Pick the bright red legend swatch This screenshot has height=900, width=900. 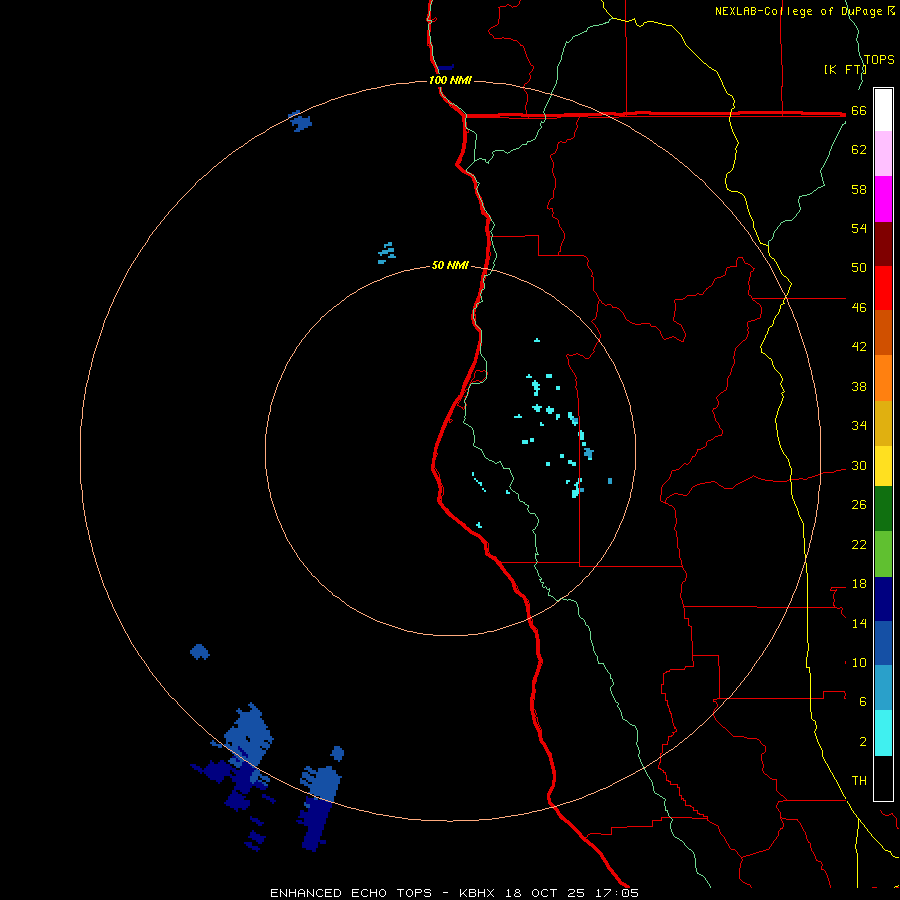(x=883, y=288)
